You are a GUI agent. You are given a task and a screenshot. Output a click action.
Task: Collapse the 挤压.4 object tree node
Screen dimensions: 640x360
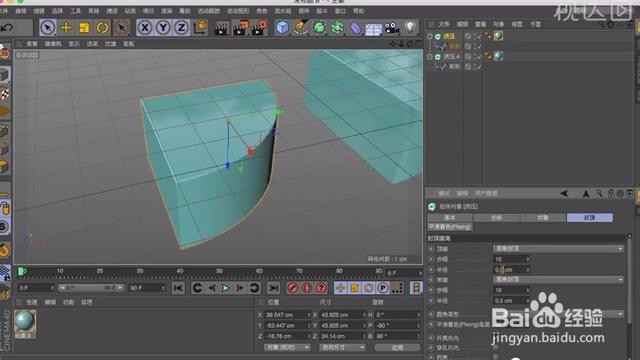(430, 57)
